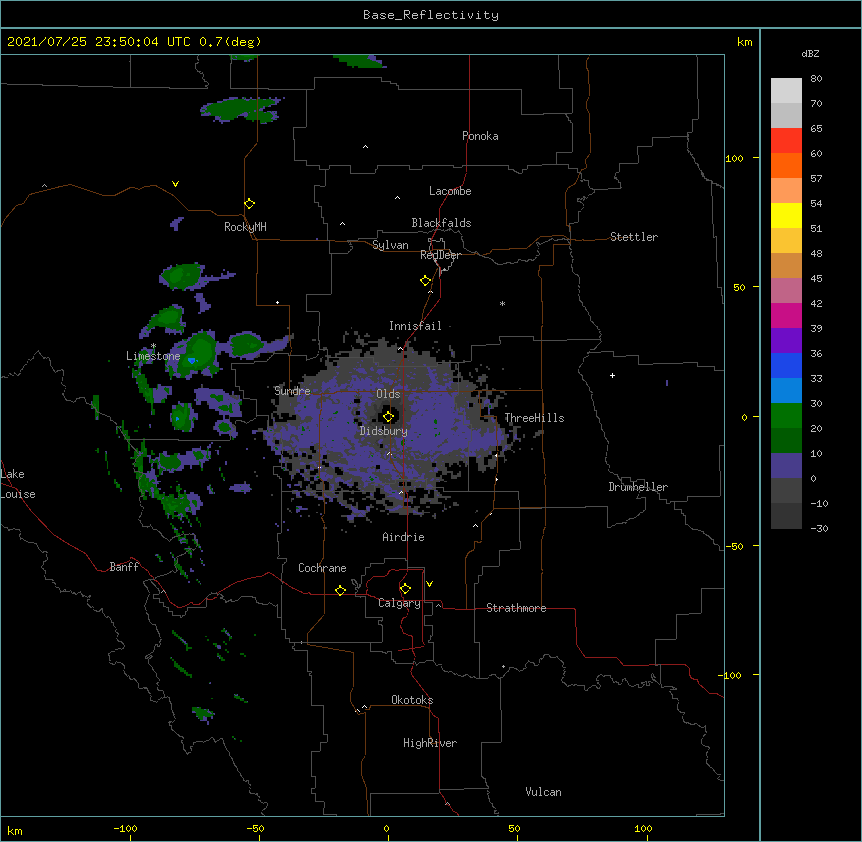Click the dBZ legend heading

tap(810, 53)
